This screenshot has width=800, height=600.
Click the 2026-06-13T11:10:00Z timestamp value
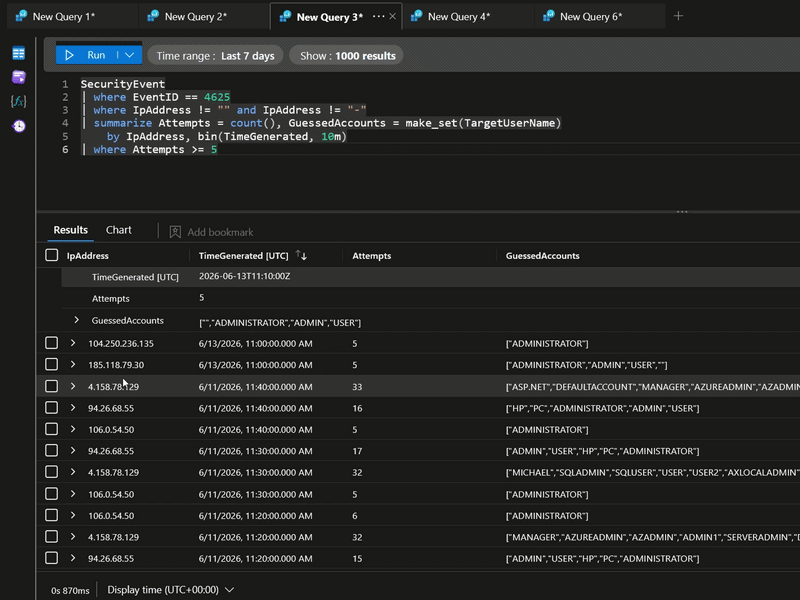coord(244,276)
